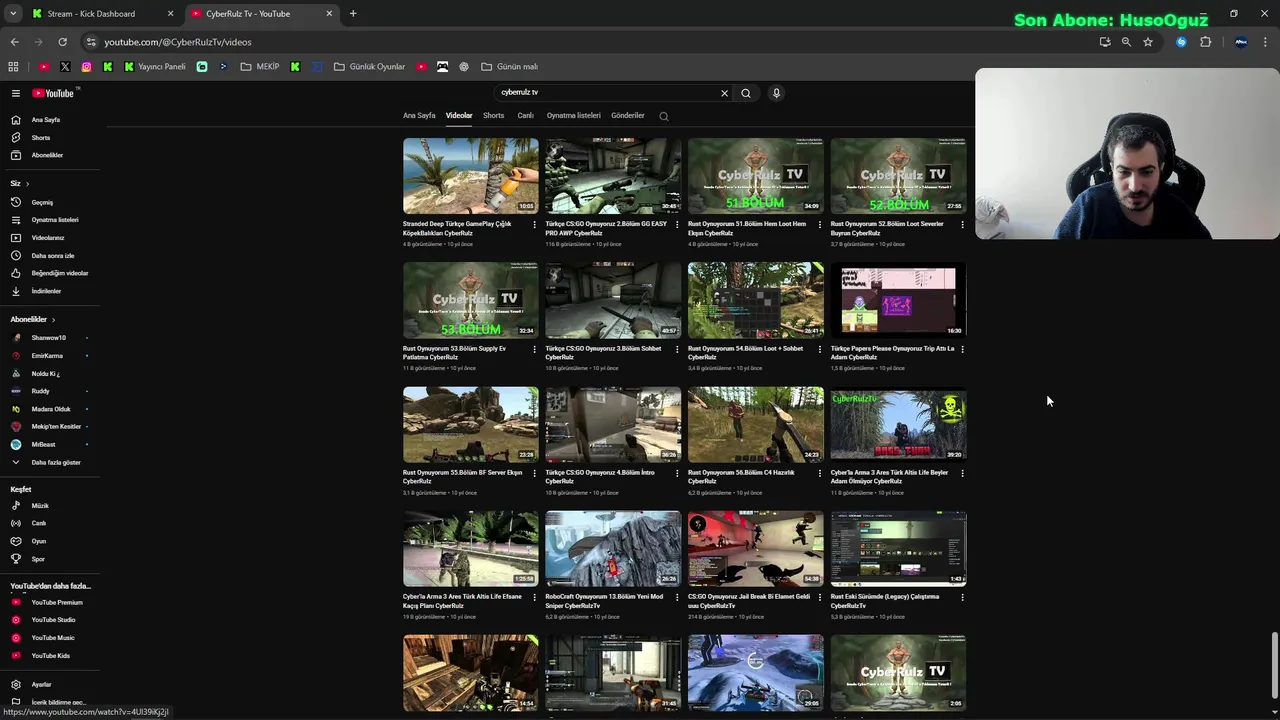This screenshot has height=720, width=1280.
Task: Start voice search with microphone icon
Action: pos(776,93)
